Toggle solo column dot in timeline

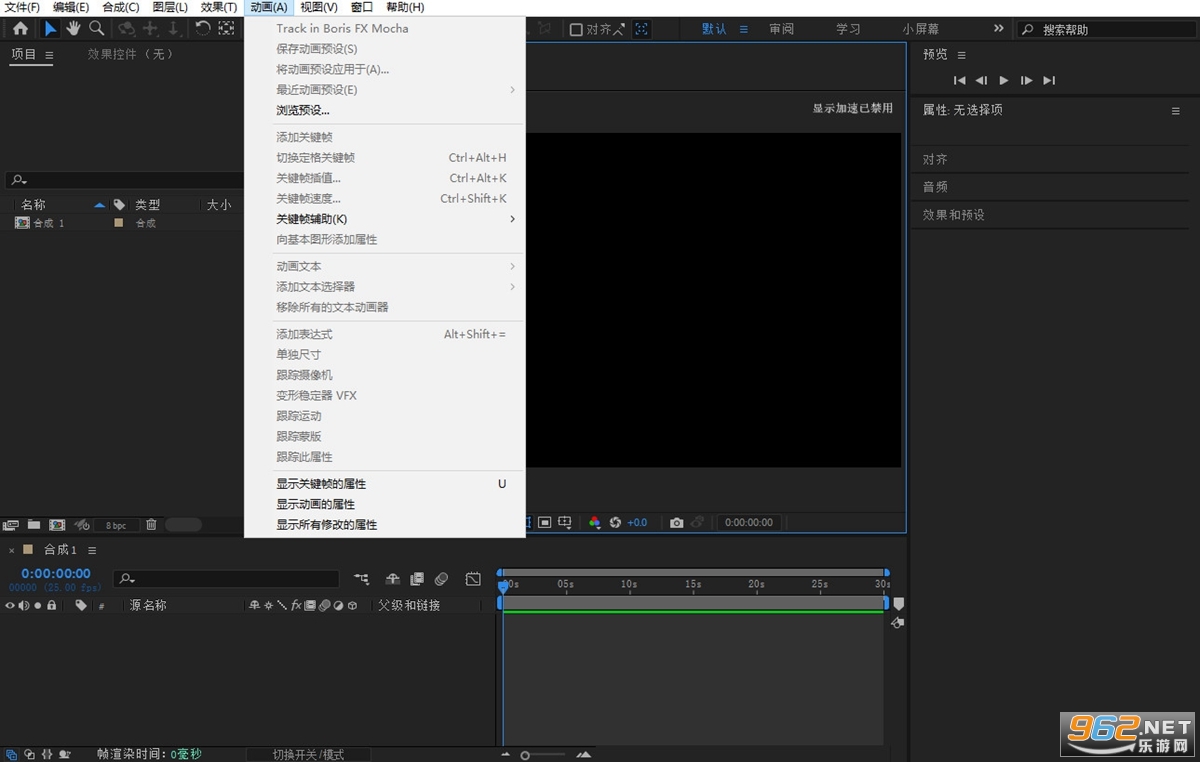click(x=38, y=605)
